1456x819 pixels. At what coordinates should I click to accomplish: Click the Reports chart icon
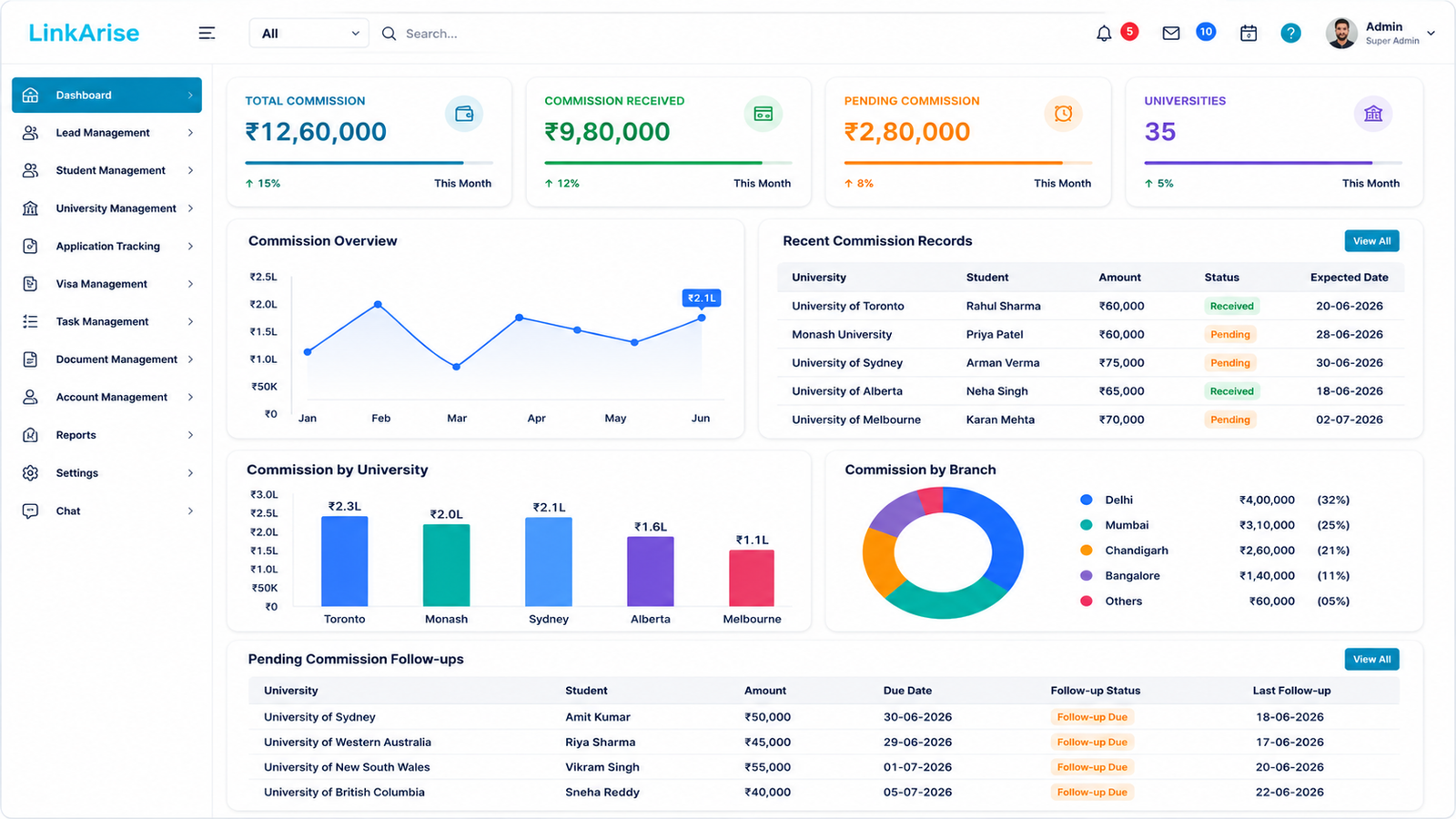click(x=30, y=435)
